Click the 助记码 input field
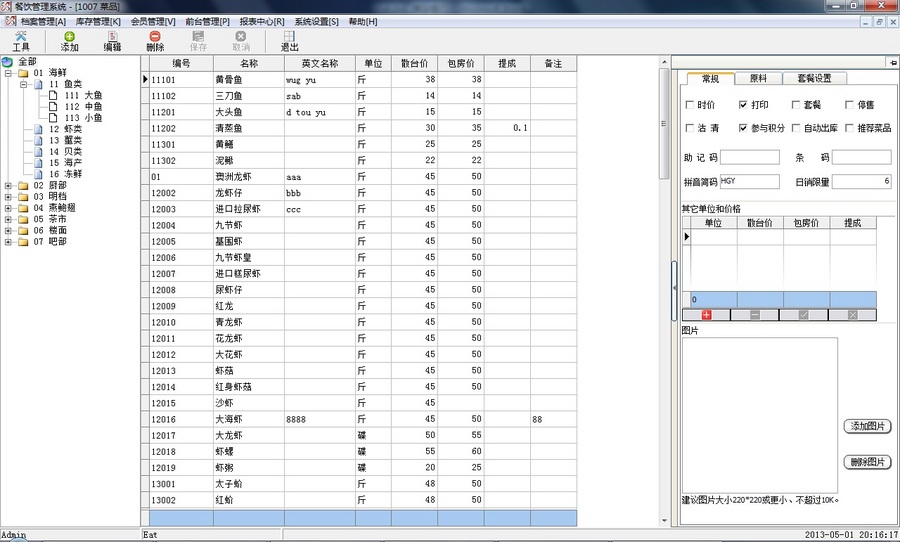Image resolution: width=900 pixels, height=542 pixels. pos(750,157)
